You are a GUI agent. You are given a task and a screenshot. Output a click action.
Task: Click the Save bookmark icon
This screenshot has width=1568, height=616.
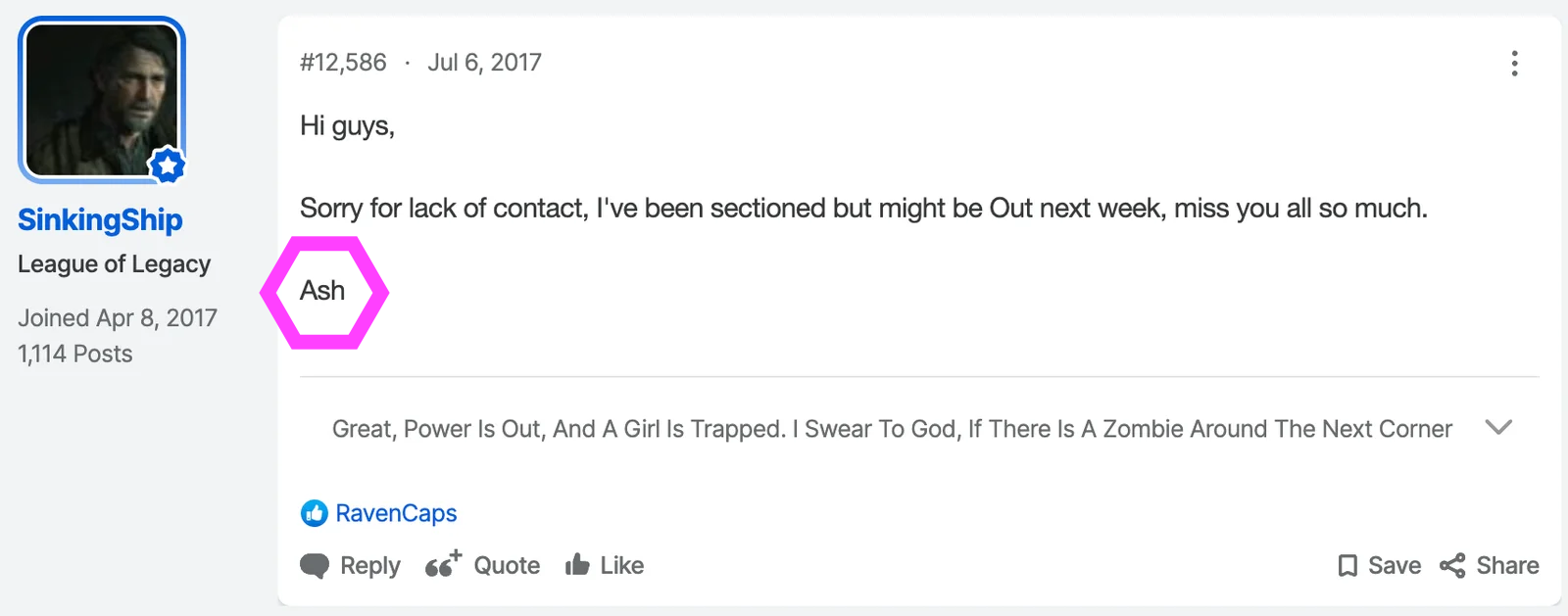click(1347, 566)
